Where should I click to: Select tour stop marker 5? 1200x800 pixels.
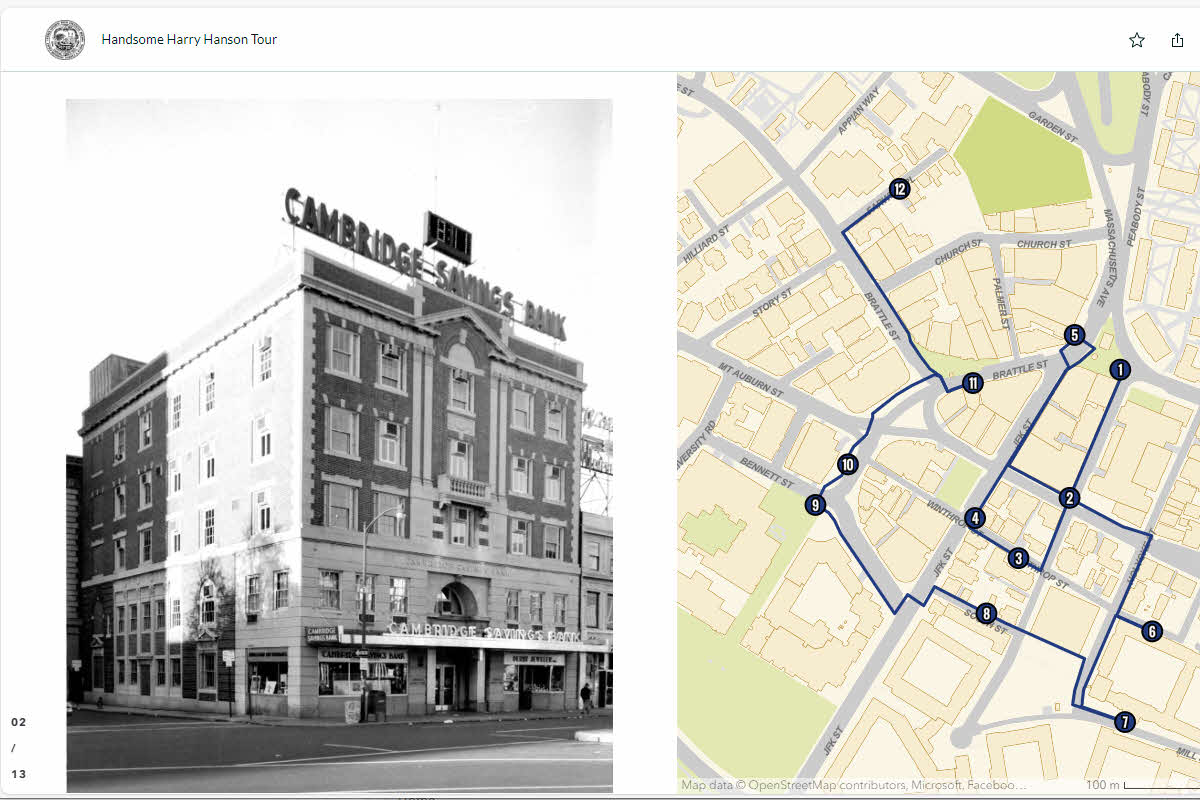1074,335
